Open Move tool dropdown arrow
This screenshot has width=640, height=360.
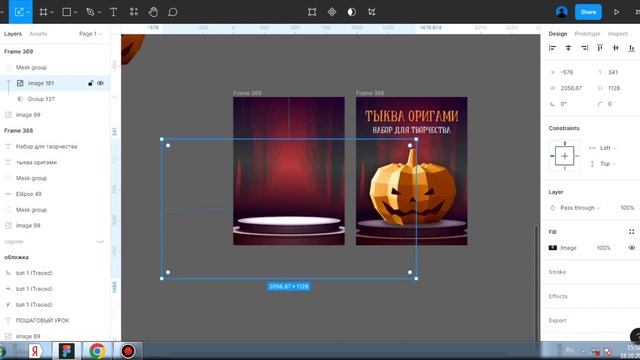coord(28,13)
